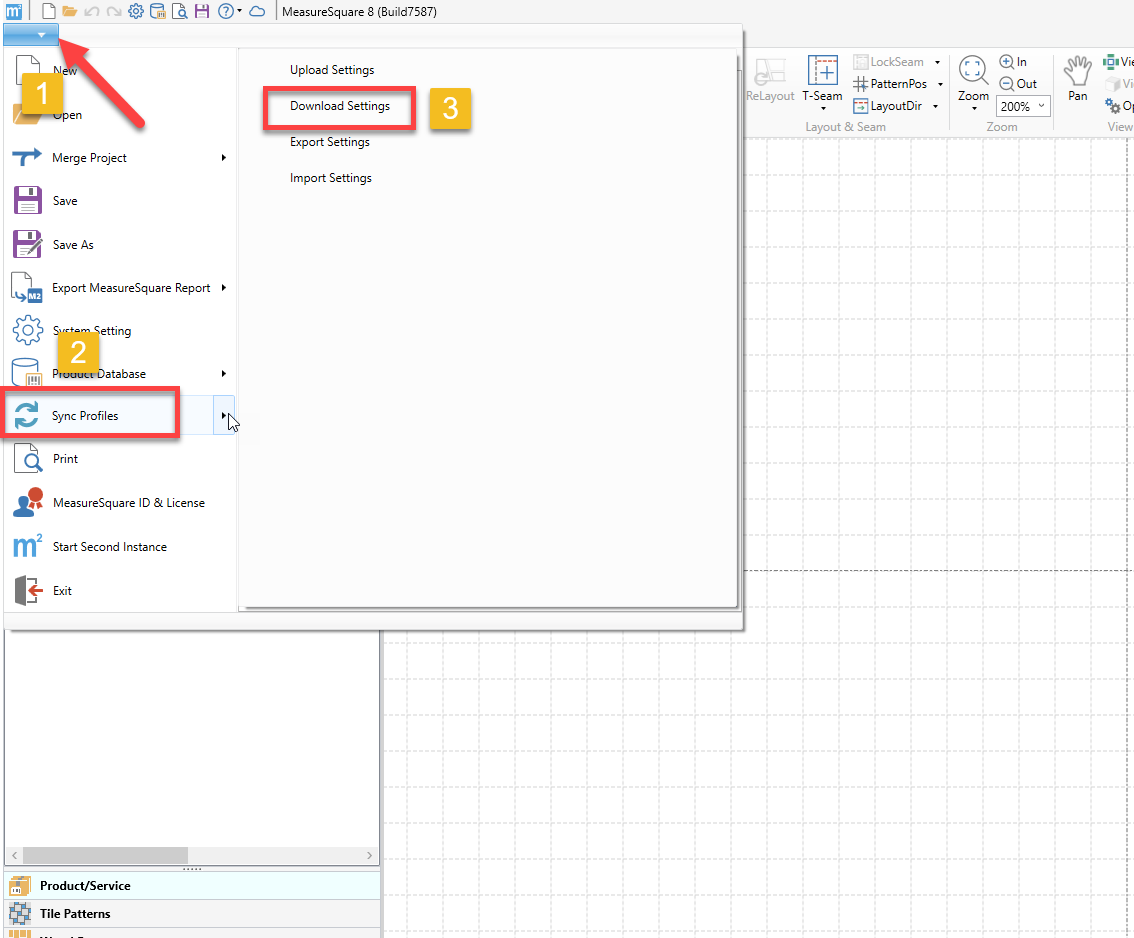The width and height of the screenshot is (1134, 938).
Task: Open the LockSeam dropdown arrow
Action: (x=937, y=62)
